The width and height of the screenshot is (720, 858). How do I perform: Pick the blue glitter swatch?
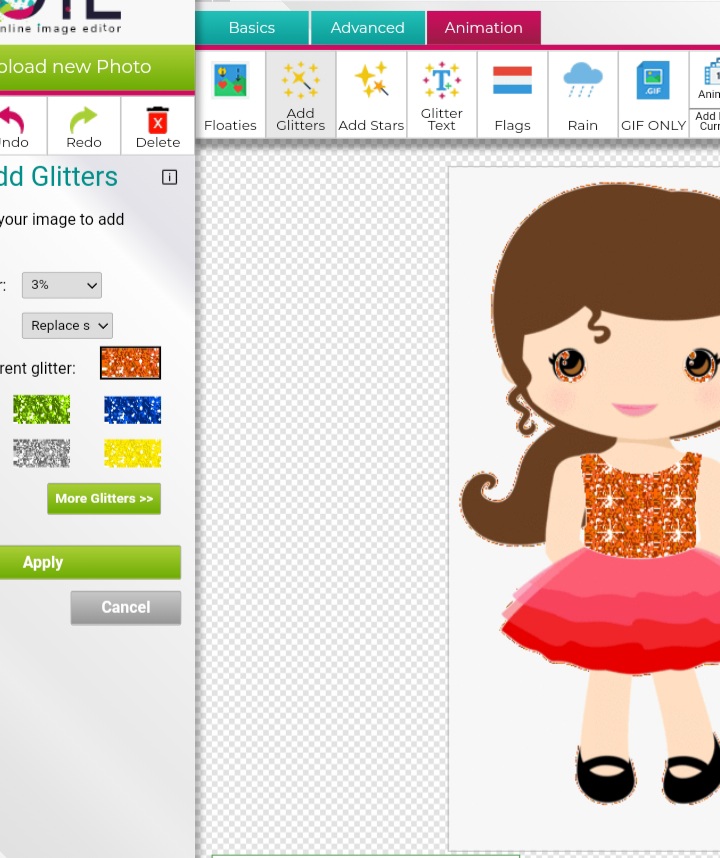click(132, 410)
